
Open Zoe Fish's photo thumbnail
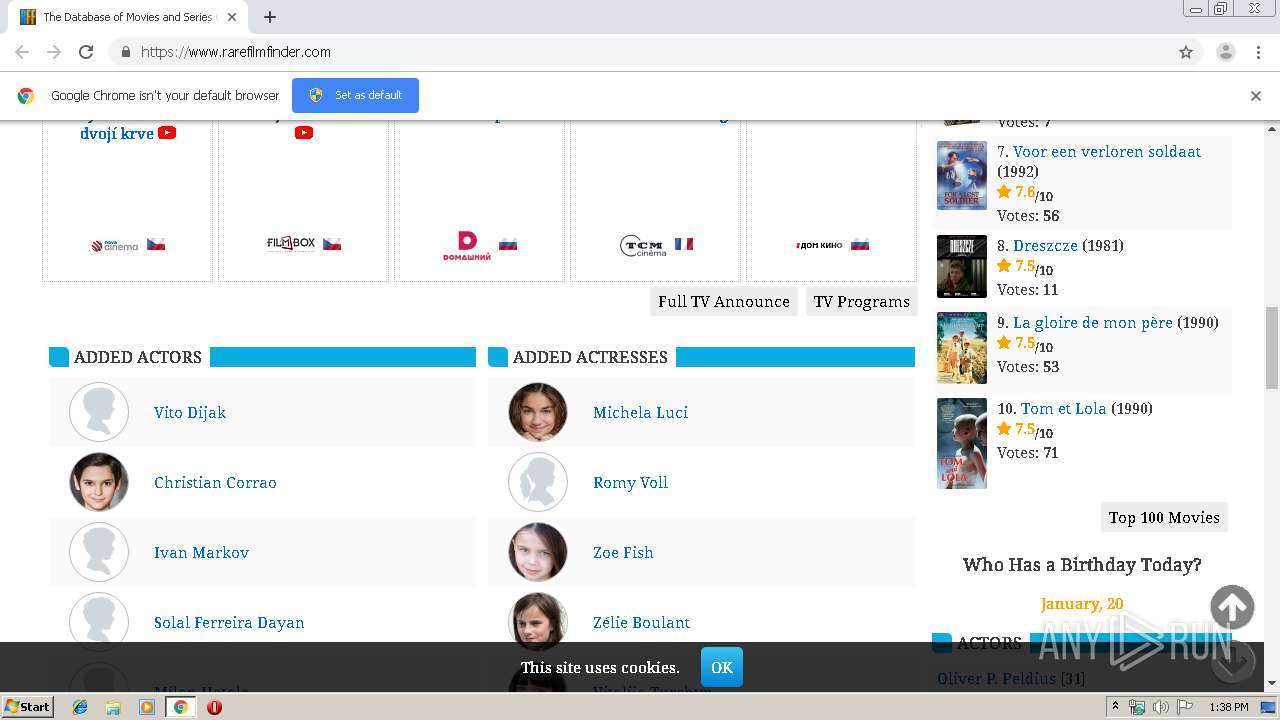pyautogui.click(x=538, y=552)
